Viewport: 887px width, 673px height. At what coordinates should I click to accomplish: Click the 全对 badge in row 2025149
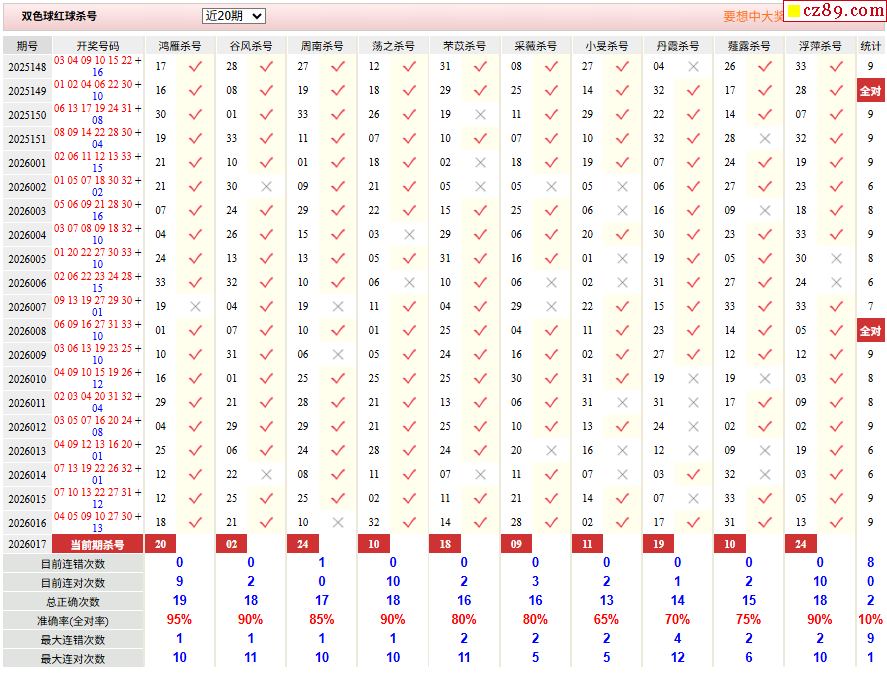pyautogui.click(x=870, y=91)
